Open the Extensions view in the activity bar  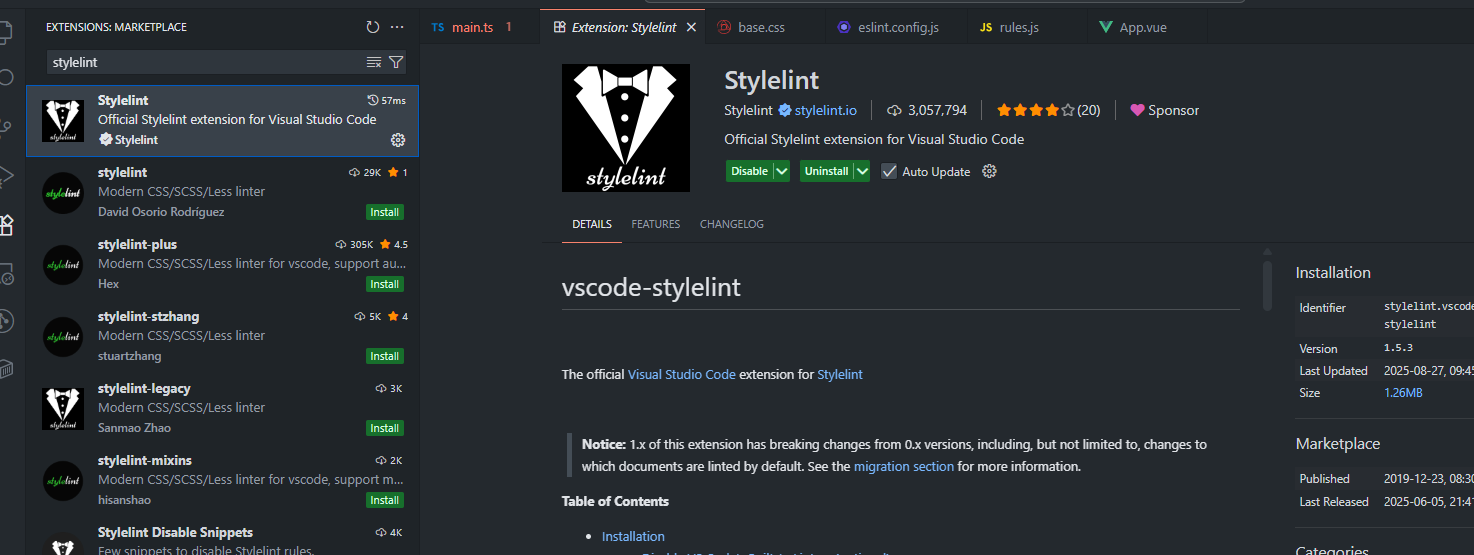pyautogui.click(x=6, y=225)
